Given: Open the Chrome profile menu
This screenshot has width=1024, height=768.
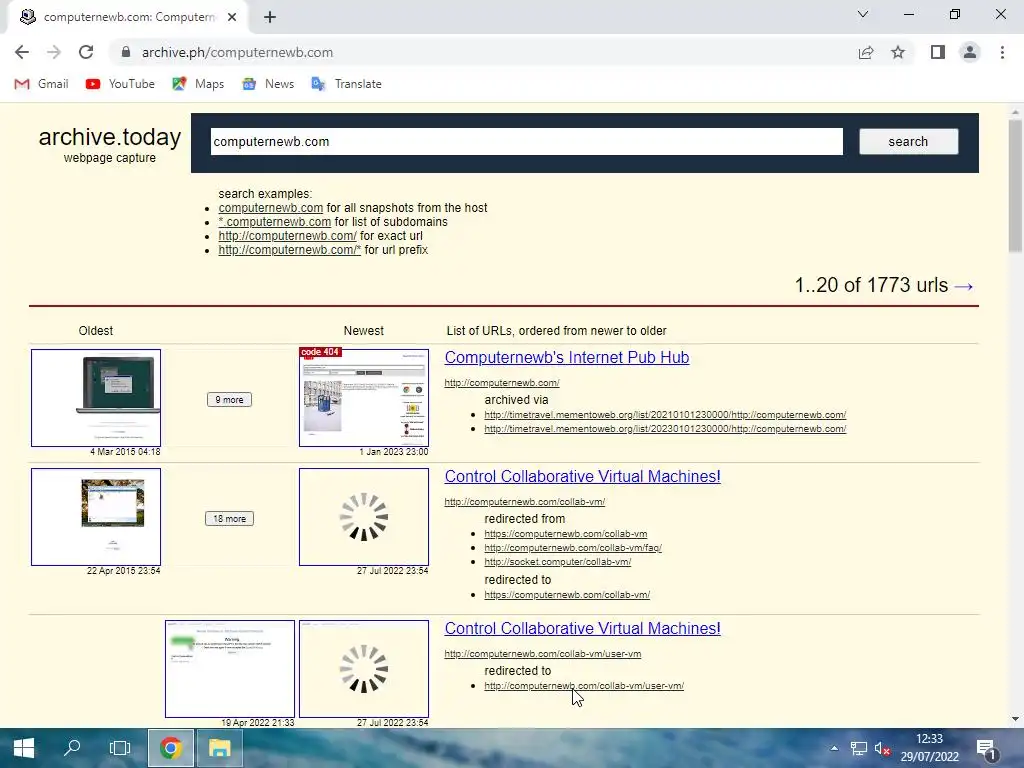Looking at the screenshot, I should click(970, 52).
